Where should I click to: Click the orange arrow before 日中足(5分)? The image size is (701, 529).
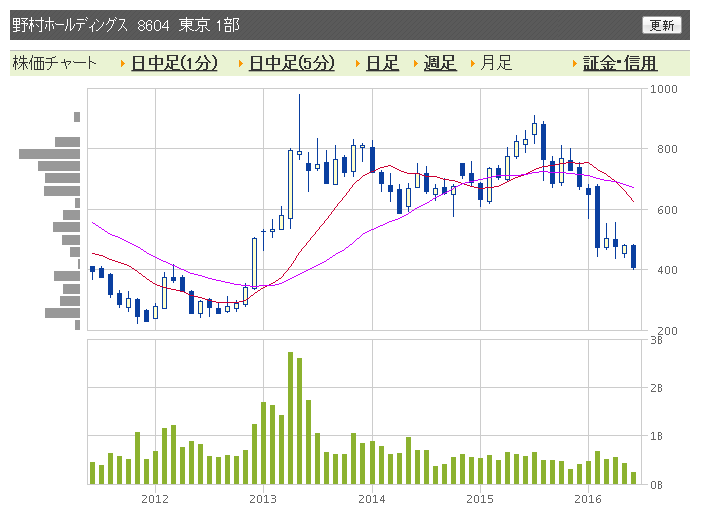pyautogui.click(x=241, y=63)
